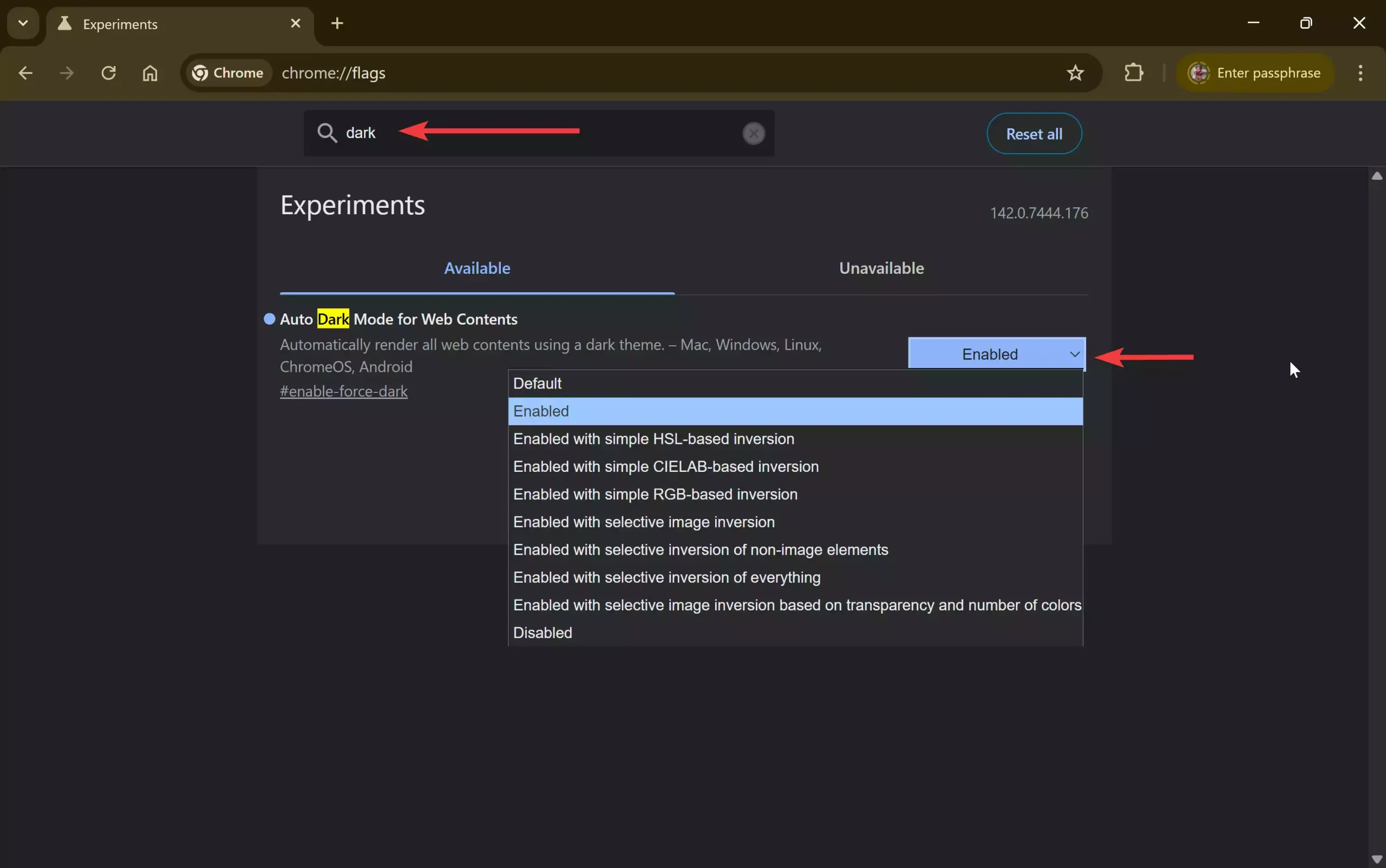The image size is (1386, 868).
Task: Clear the dark search query with the x
Action: (754, 133)
